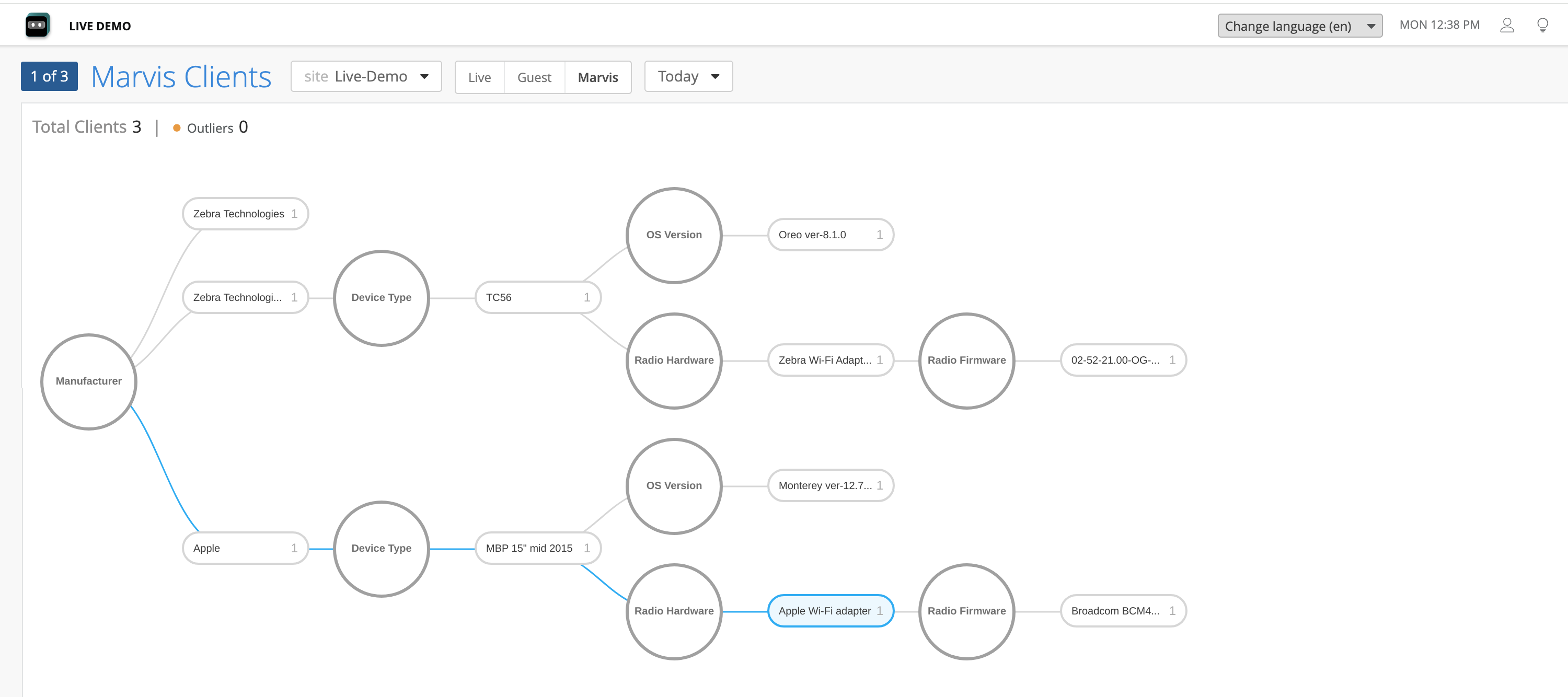Click the Marvis robot logo icon
The width and height of the screenshot is (1568, 697).
[37, 26]
